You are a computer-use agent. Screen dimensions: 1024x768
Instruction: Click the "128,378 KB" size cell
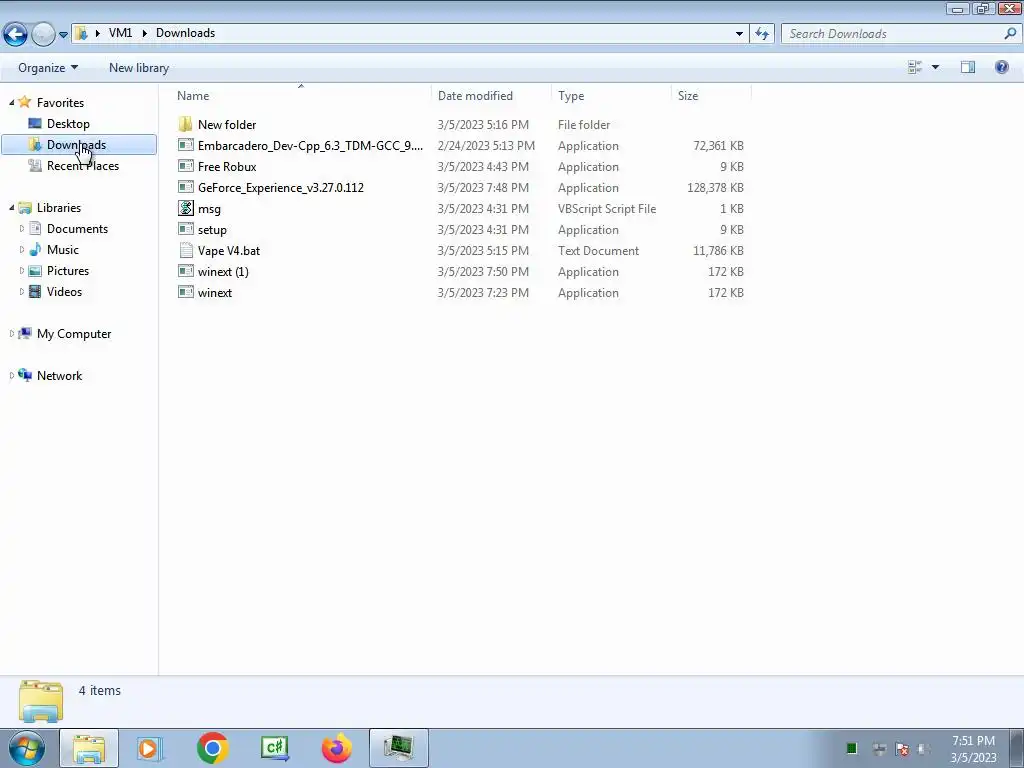click(x=715, y=187)
